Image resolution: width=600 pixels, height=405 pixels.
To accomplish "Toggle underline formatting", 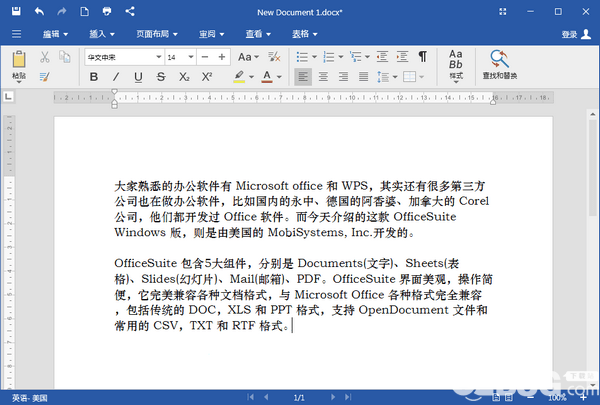I will [x=139, y=77].
